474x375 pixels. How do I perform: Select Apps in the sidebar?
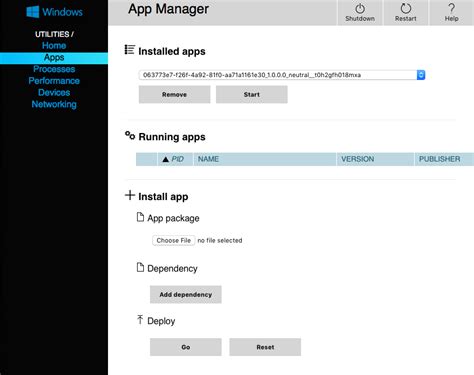54,58
